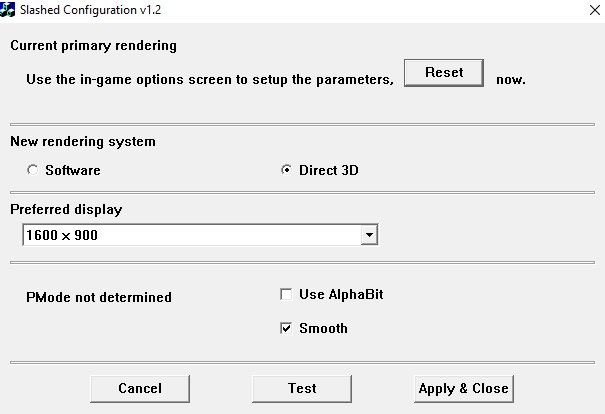Choose Direct 3D rendering system

(287, 170)
